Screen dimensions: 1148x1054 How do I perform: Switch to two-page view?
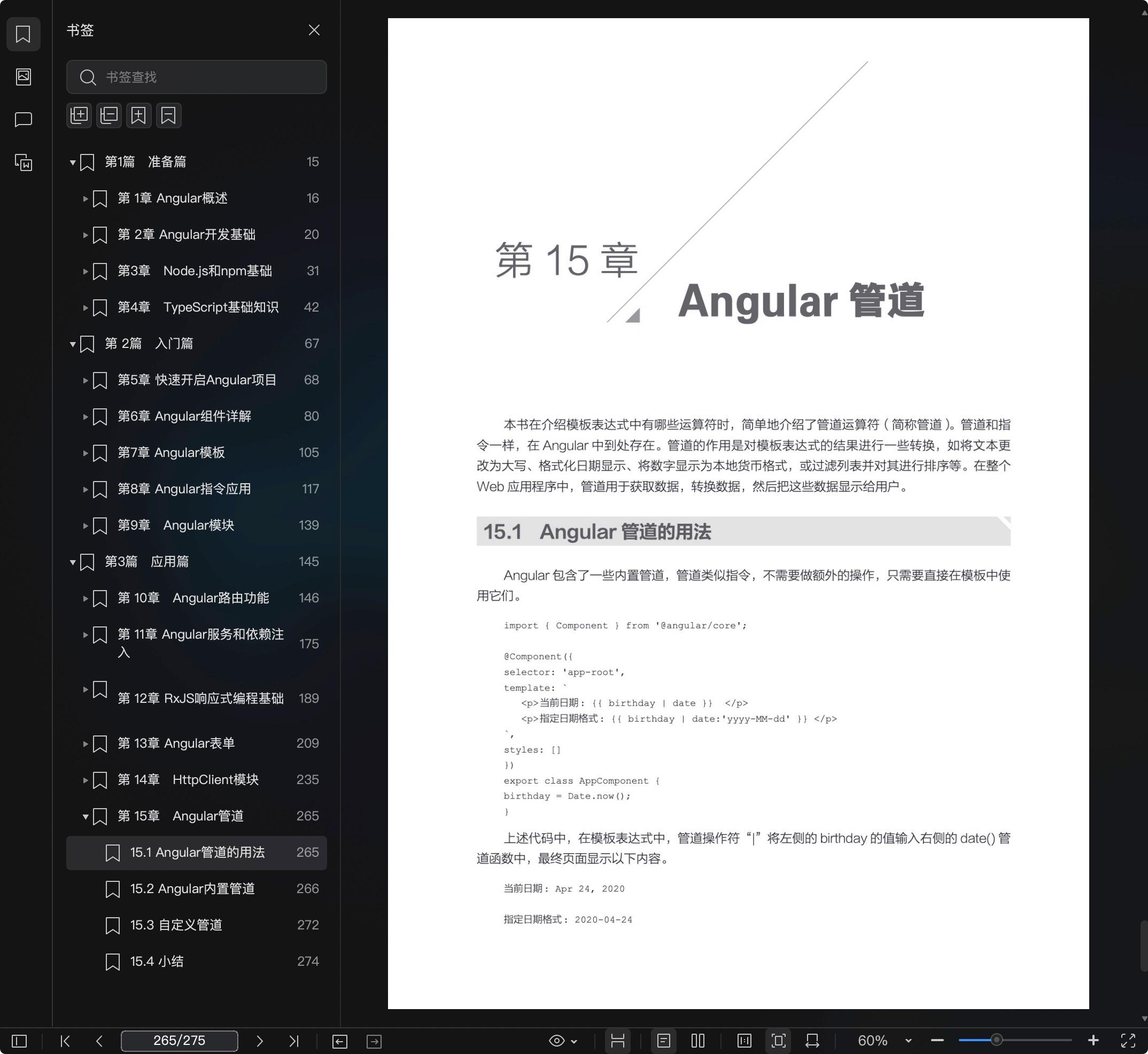[x=698, y=1041]
